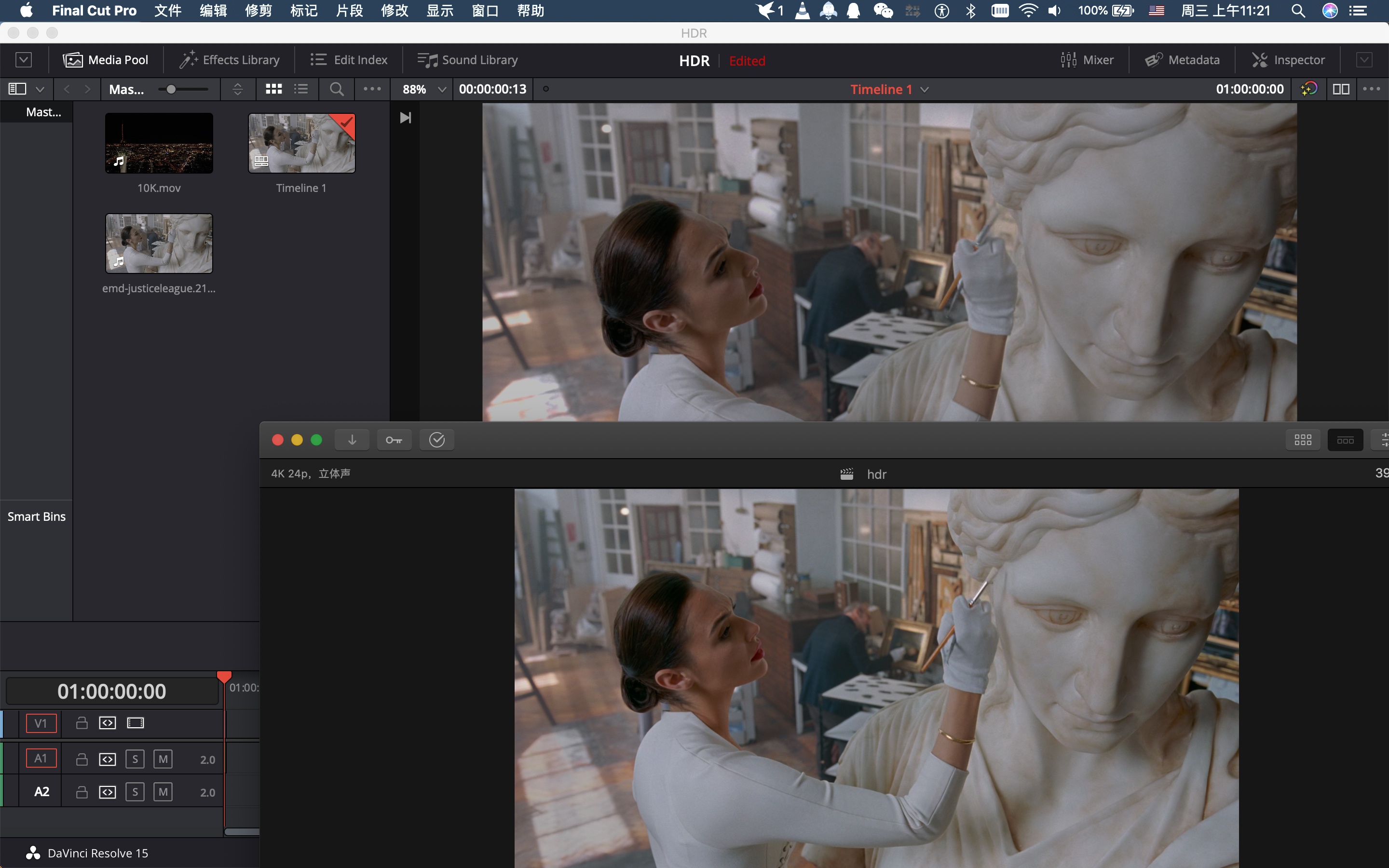Toggle dual viewer mode icon
This screenshot has width=1389, height=868.
pos(1341,89)
